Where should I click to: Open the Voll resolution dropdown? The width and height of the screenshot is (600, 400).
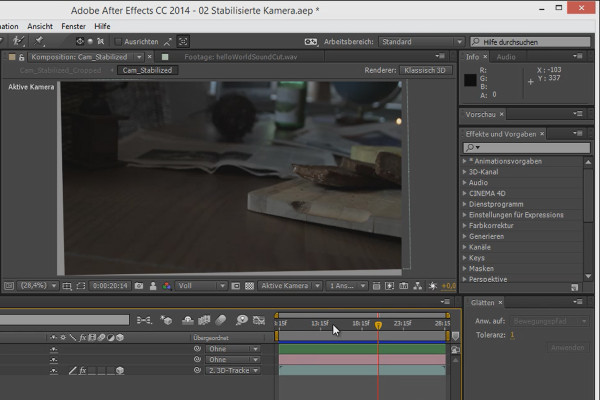pos(201,286)
